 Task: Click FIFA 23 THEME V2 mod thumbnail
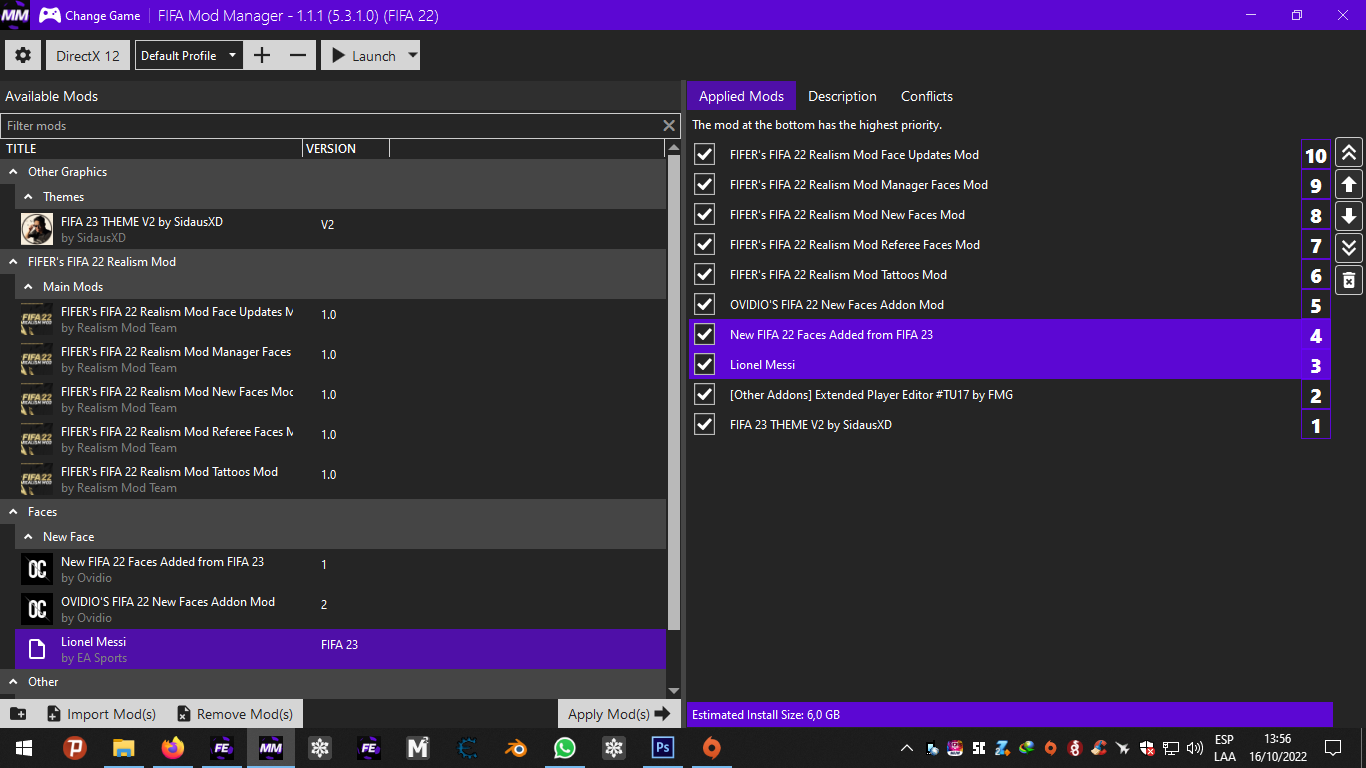[37, 229]
